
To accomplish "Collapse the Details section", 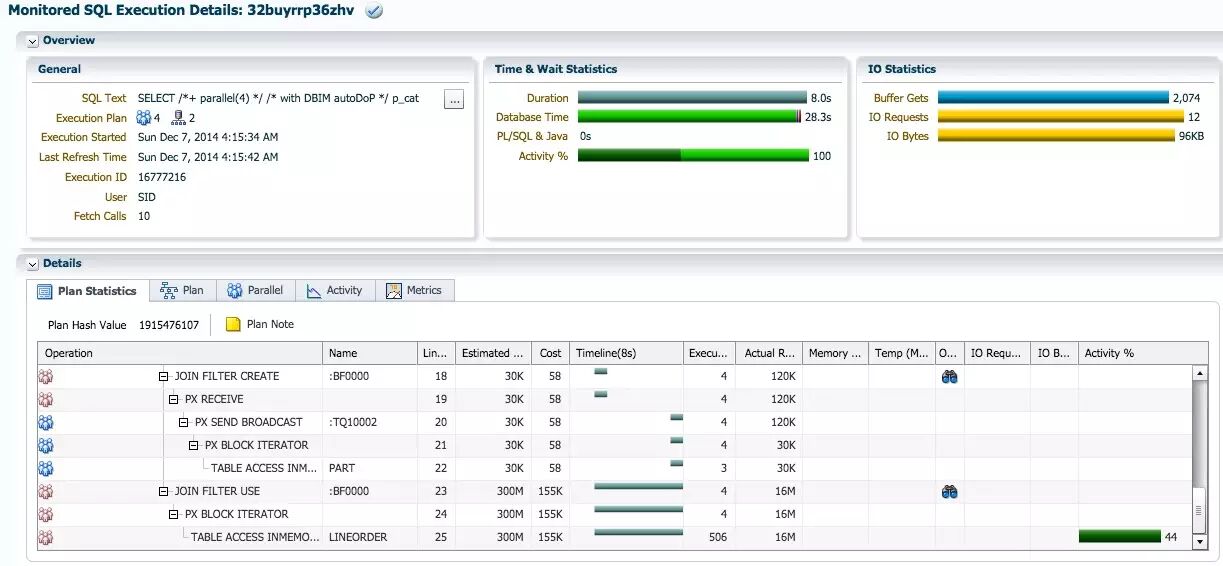I will click(x=33, y=264).
